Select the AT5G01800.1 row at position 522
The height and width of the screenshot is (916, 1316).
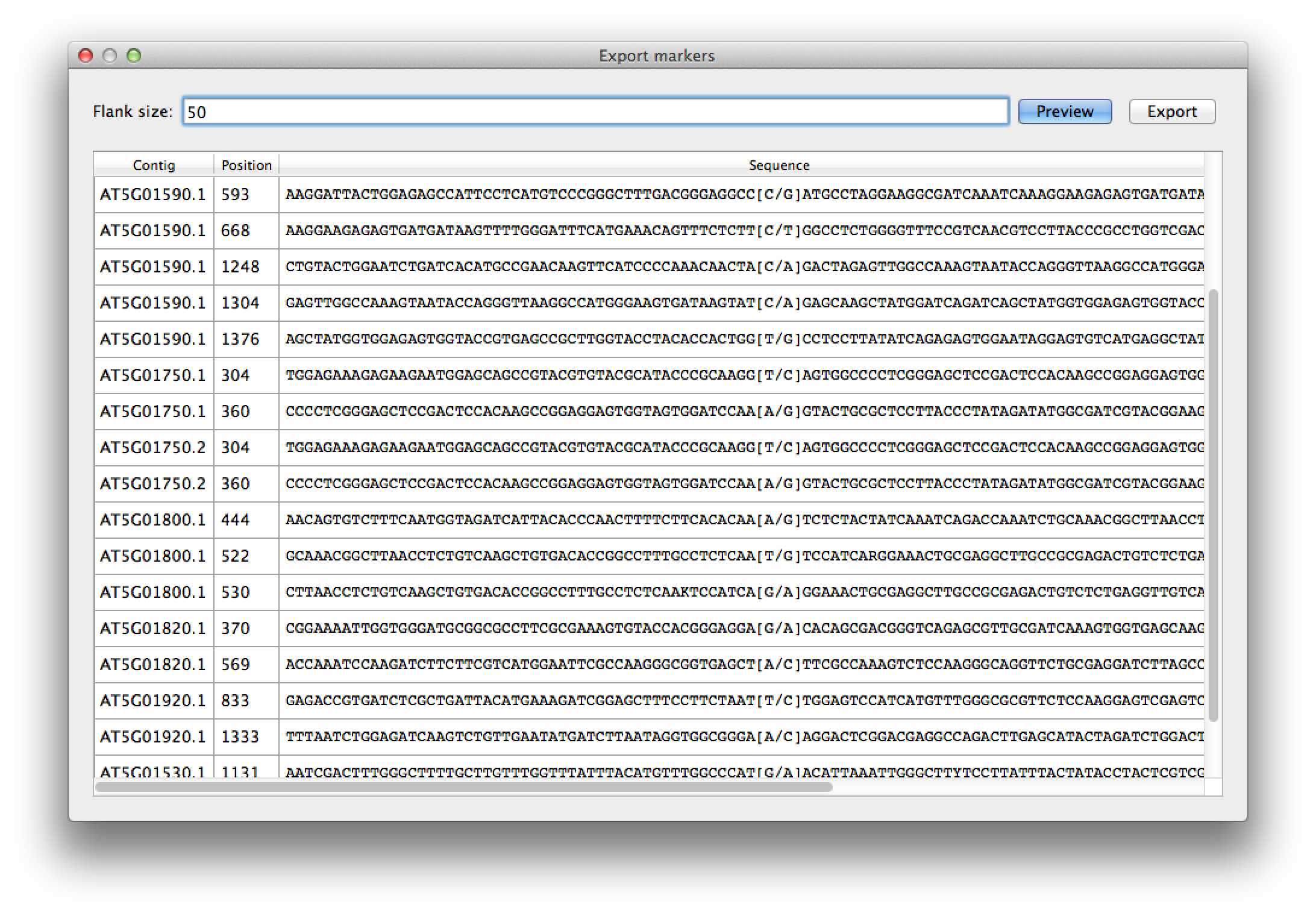152,556
